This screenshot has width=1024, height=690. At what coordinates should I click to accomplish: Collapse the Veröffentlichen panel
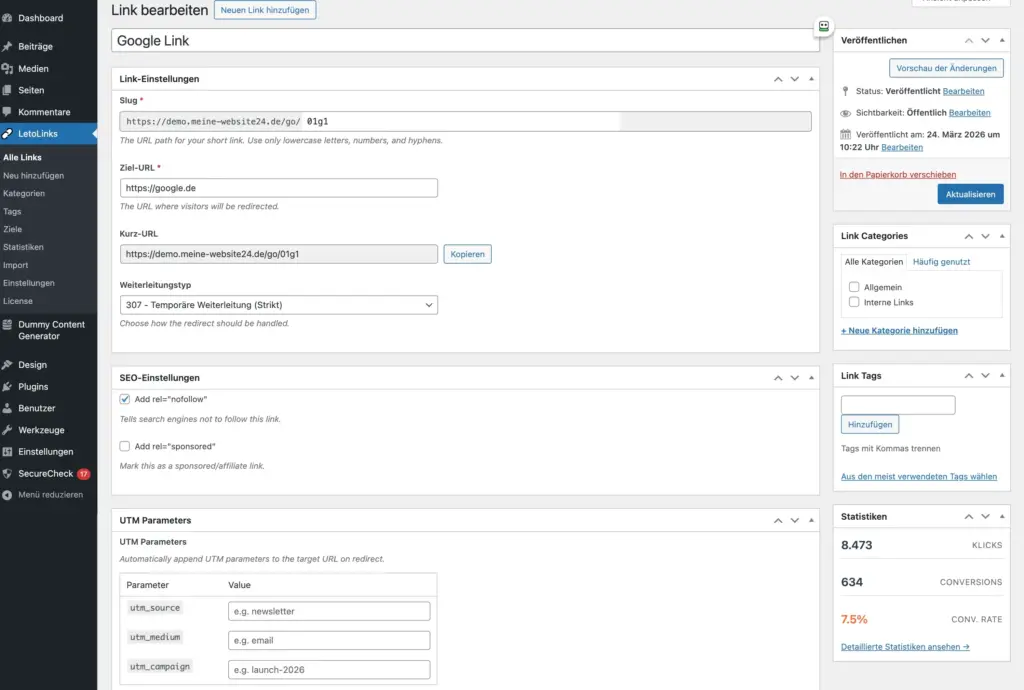point(1002,40)
